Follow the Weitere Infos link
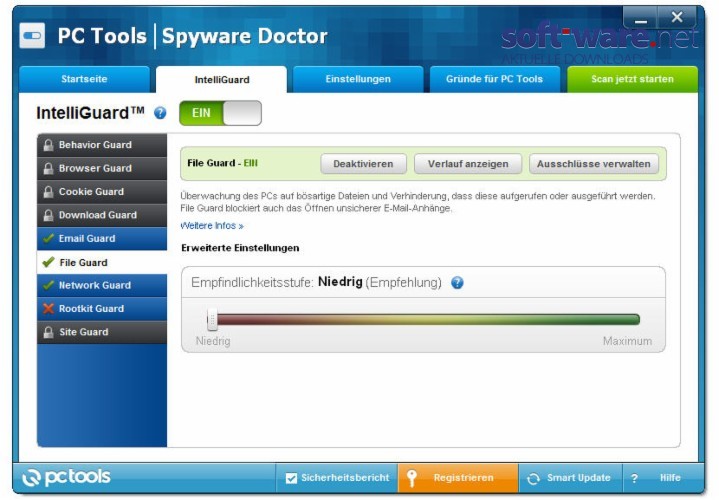This screenshot has height=500, width=719. (212, 226)
